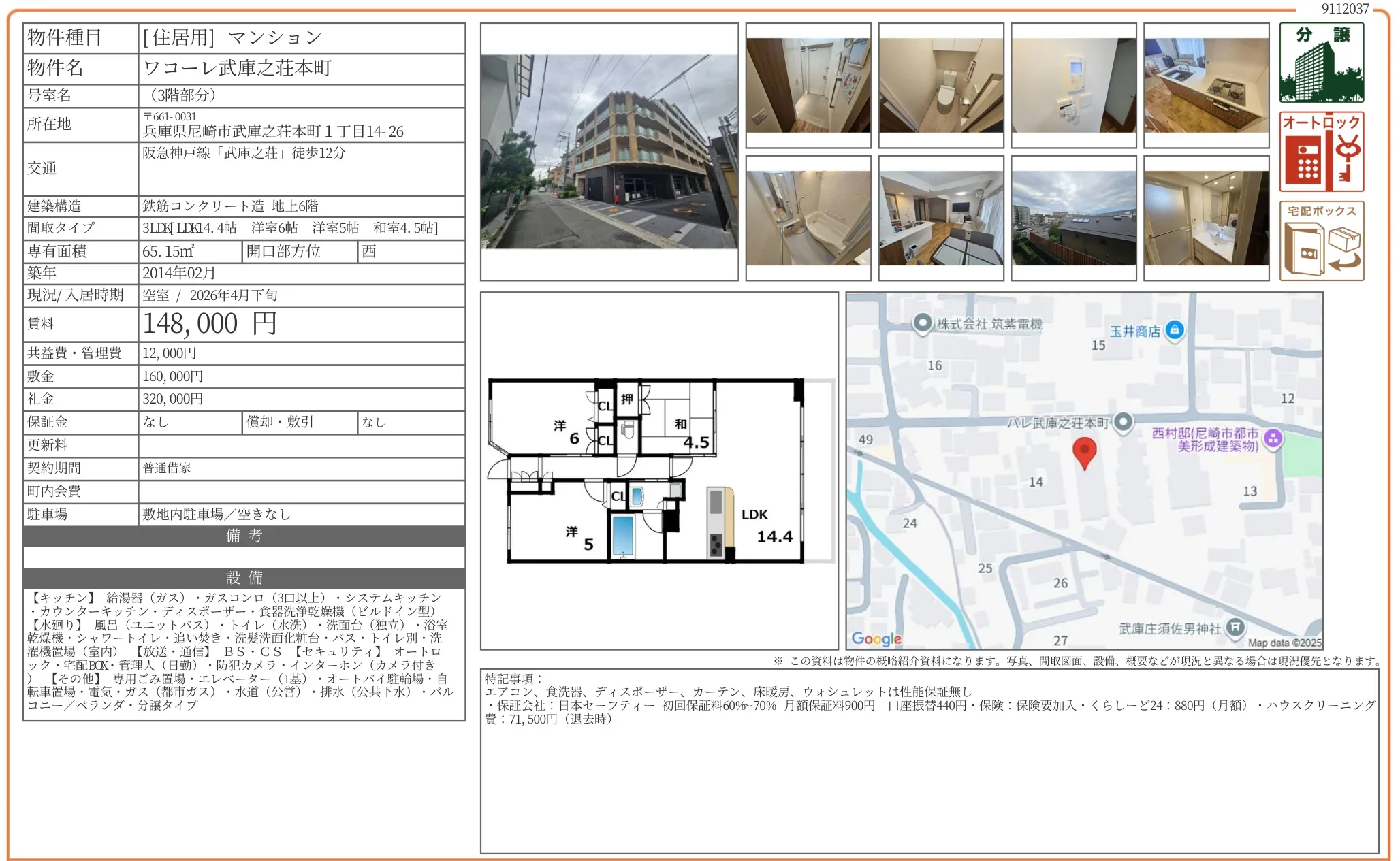1400x861 pixels.
Task: Click the パレ武庫之荘本町 map marker
Action: coord(1123,422)
